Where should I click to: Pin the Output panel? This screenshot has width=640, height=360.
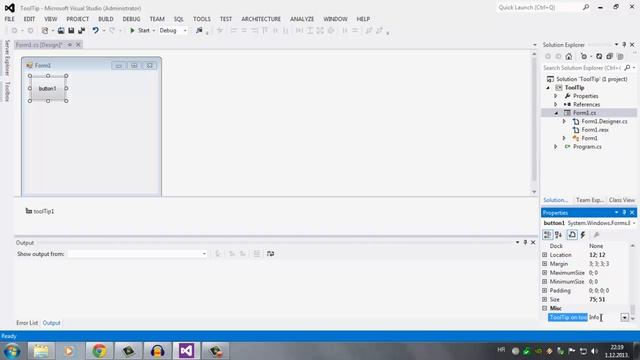[x=525, y=242]
